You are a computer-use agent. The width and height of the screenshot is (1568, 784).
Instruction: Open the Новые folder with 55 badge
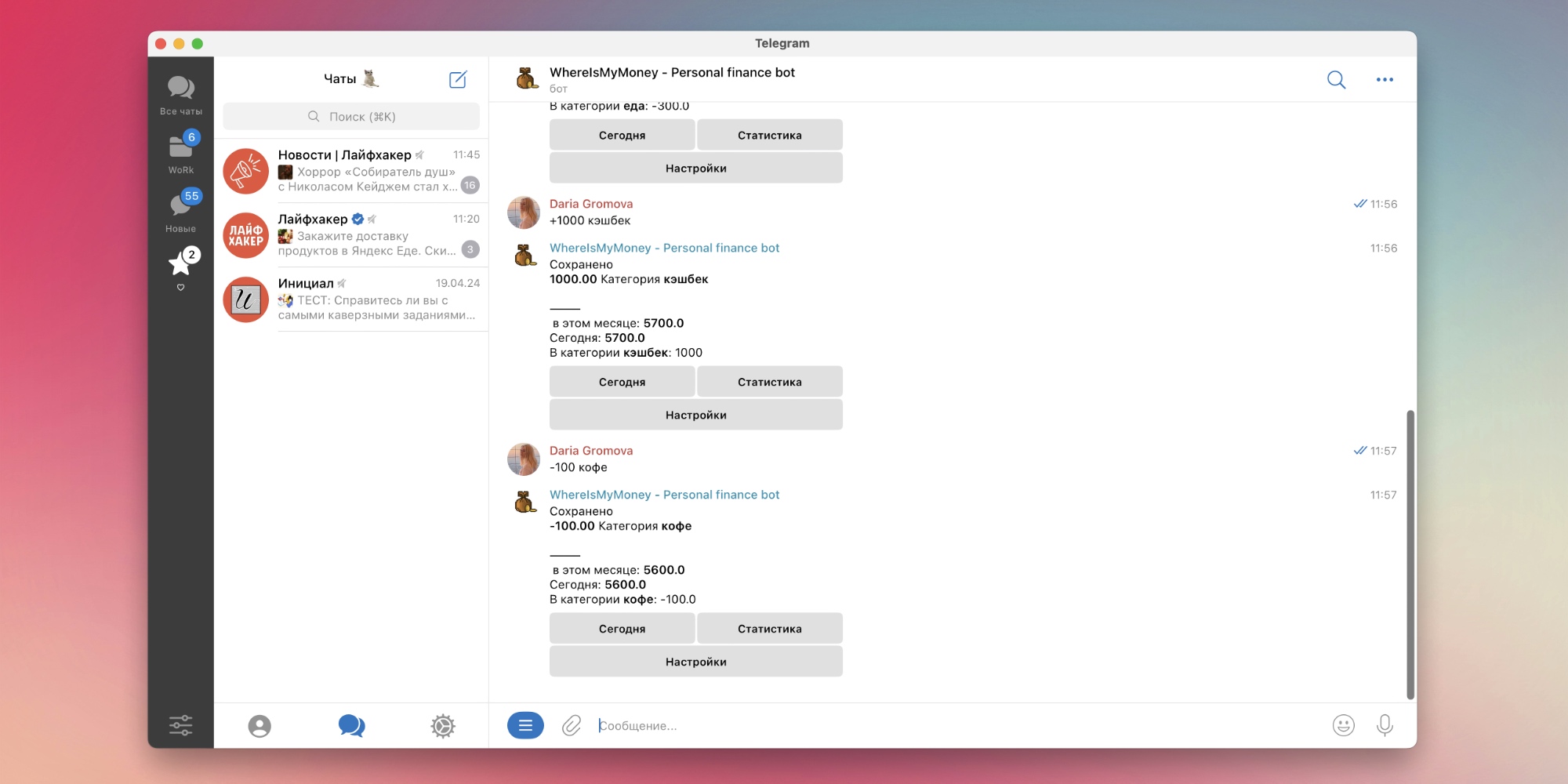tap(180, 211)
